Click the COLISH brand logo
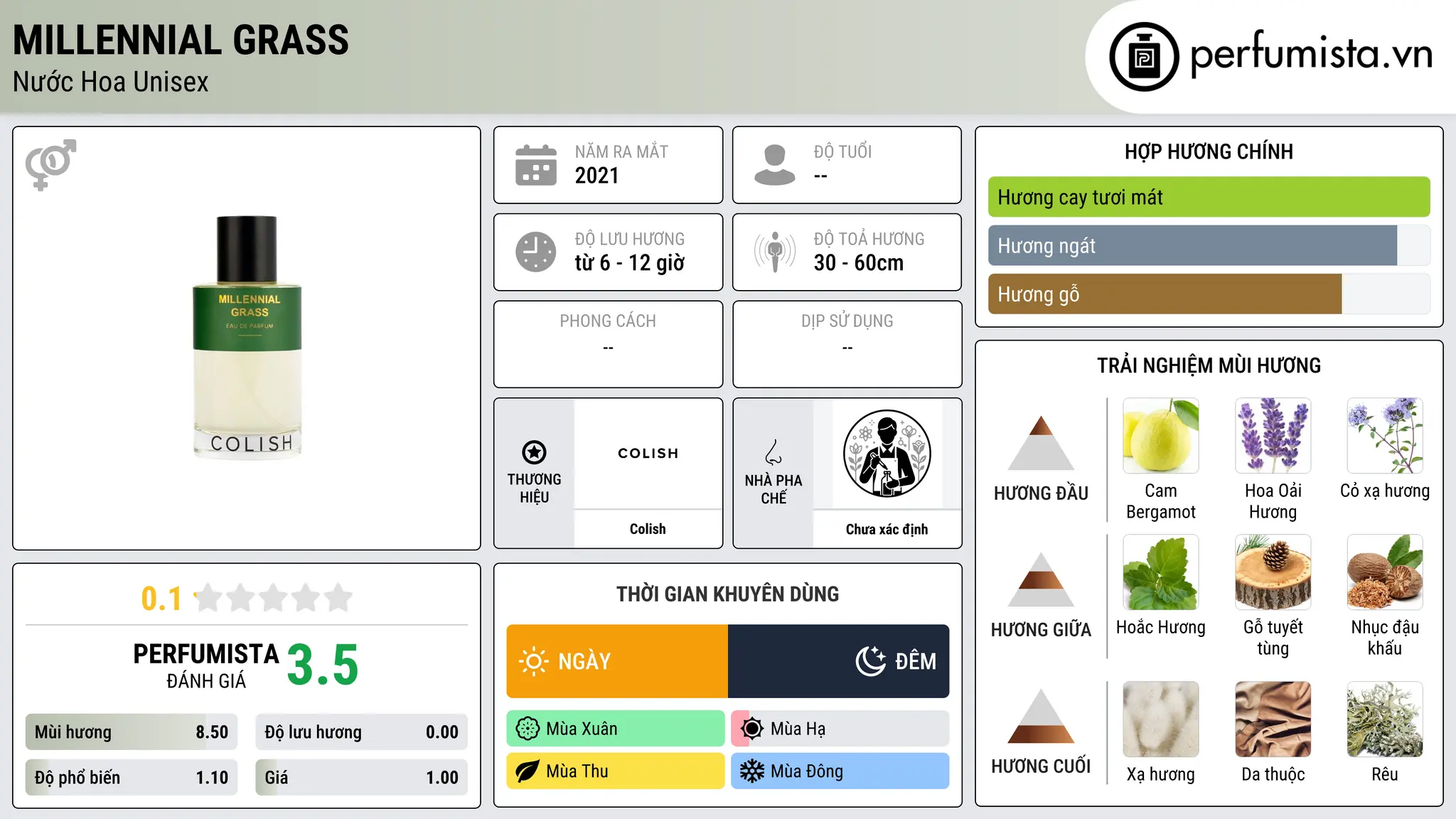 (648, 453)
